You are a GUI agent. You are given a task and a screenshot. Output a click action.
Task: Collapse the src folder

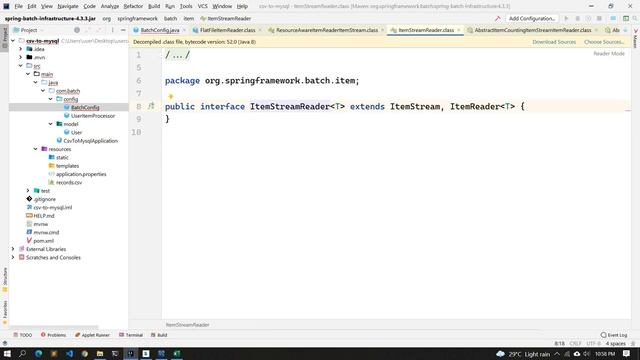pos(21,66)
